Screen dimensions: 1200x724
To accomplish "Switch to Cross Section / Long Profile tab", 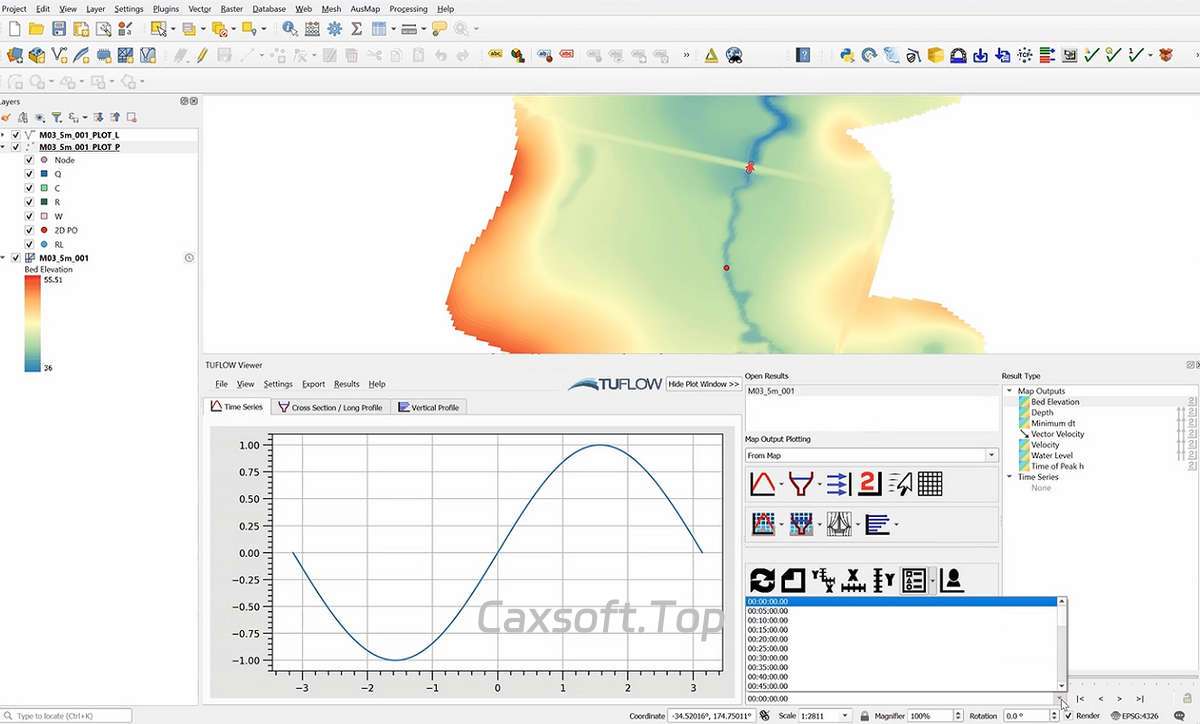I will point(330,407).
